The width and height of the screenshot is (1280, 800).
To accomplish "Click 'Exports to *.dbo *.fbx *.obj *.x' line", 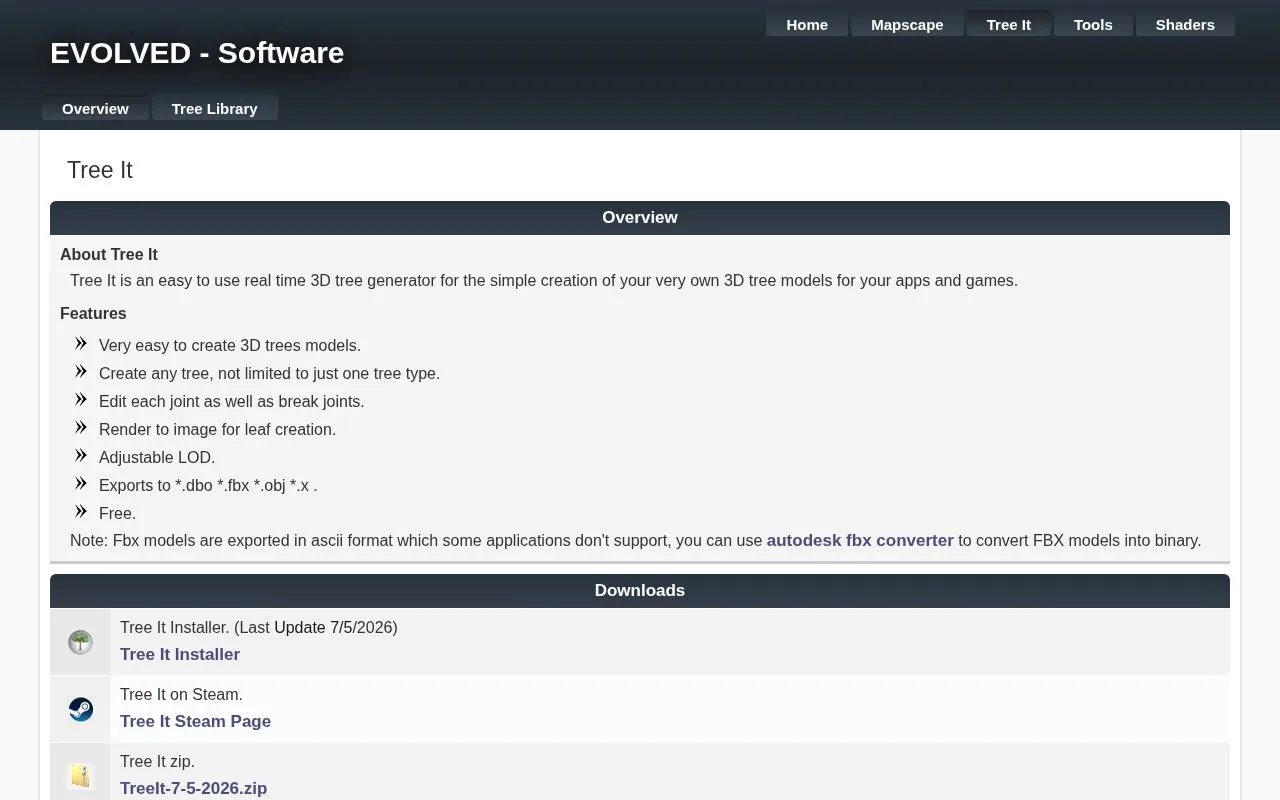I will pyautogui.click(x=208, y=485).
